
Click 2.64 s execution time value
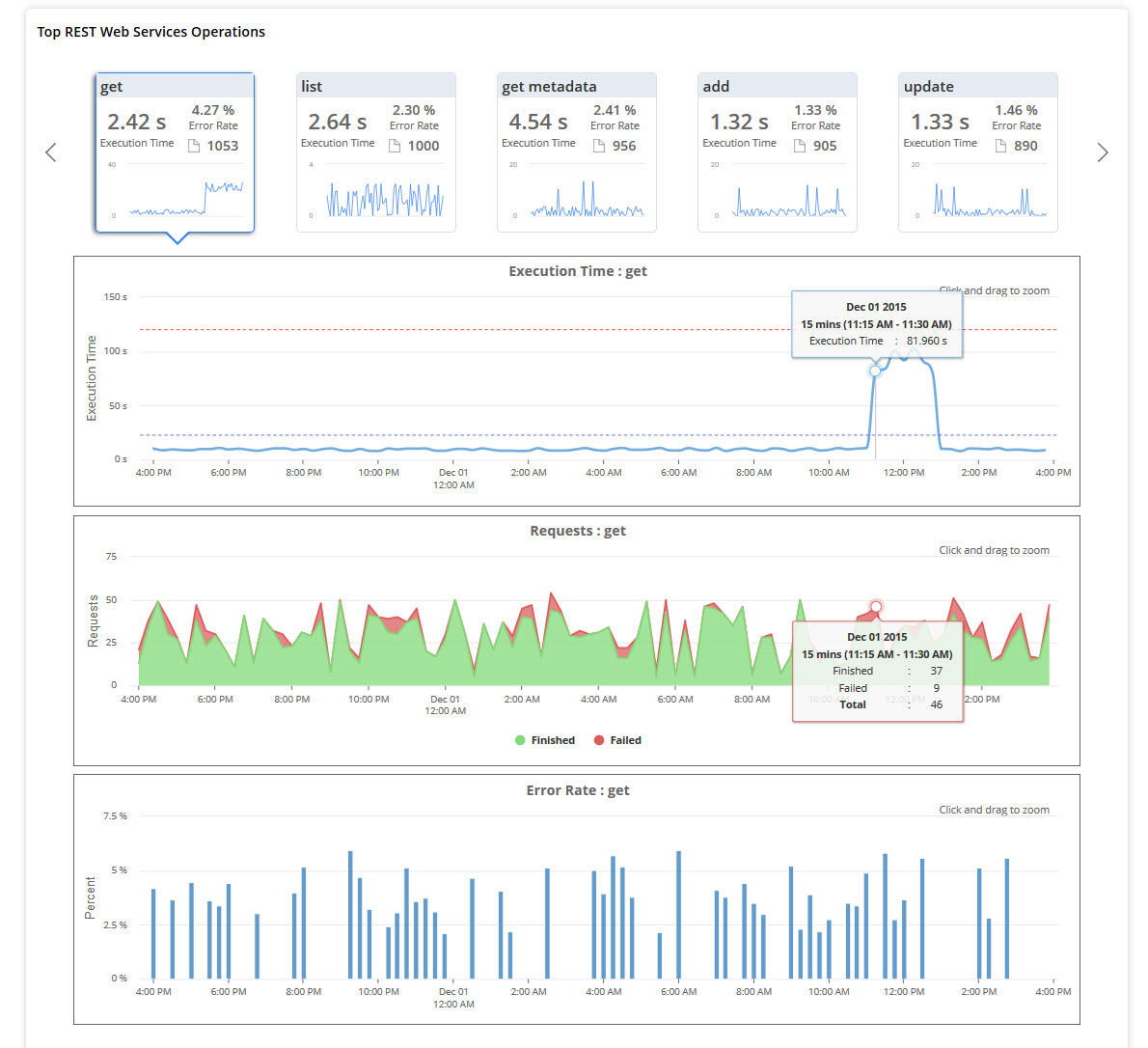click(338, 122)
